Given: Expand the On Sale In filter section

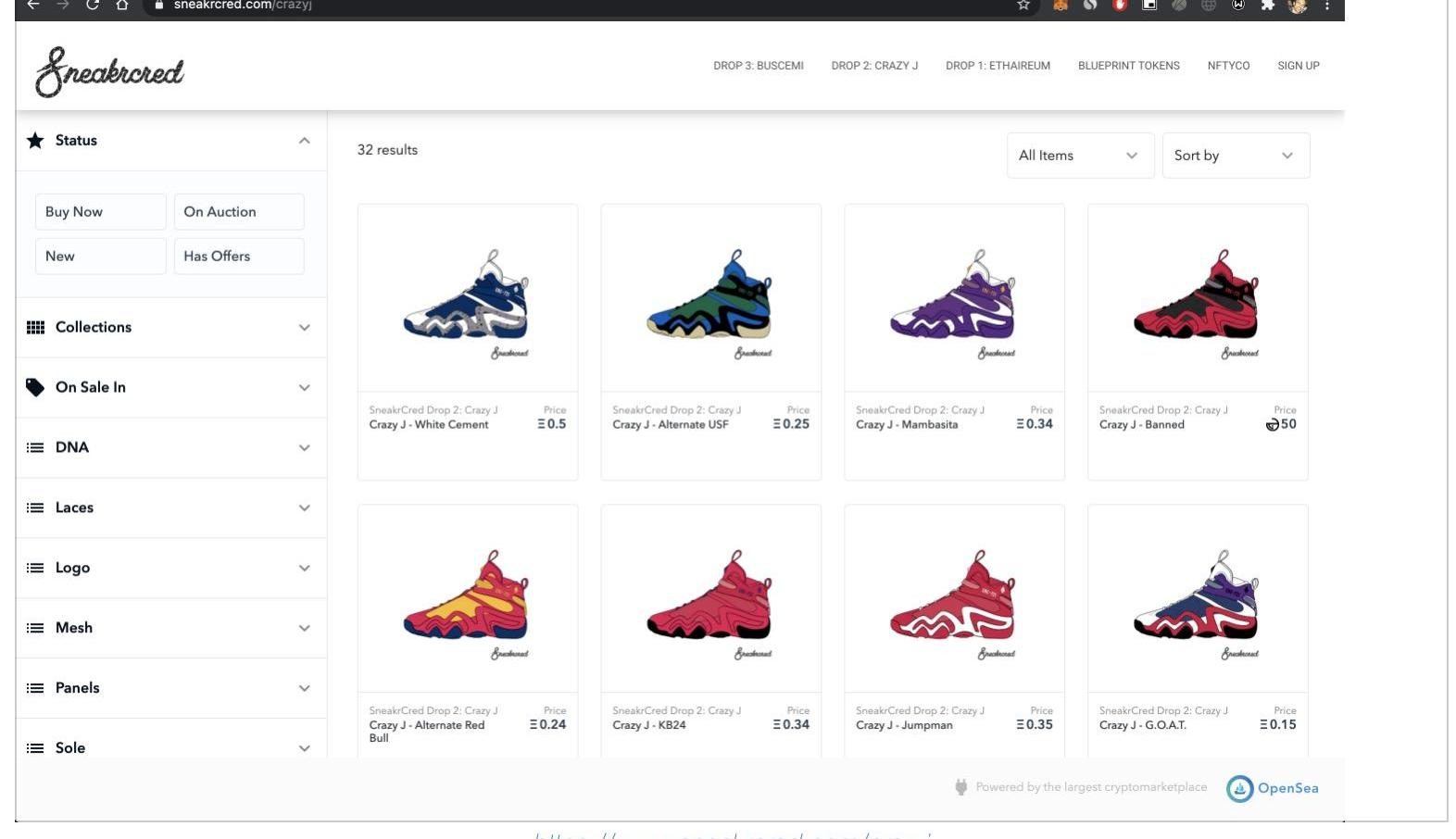Looking at the screenshot, I should coord(171,387).
